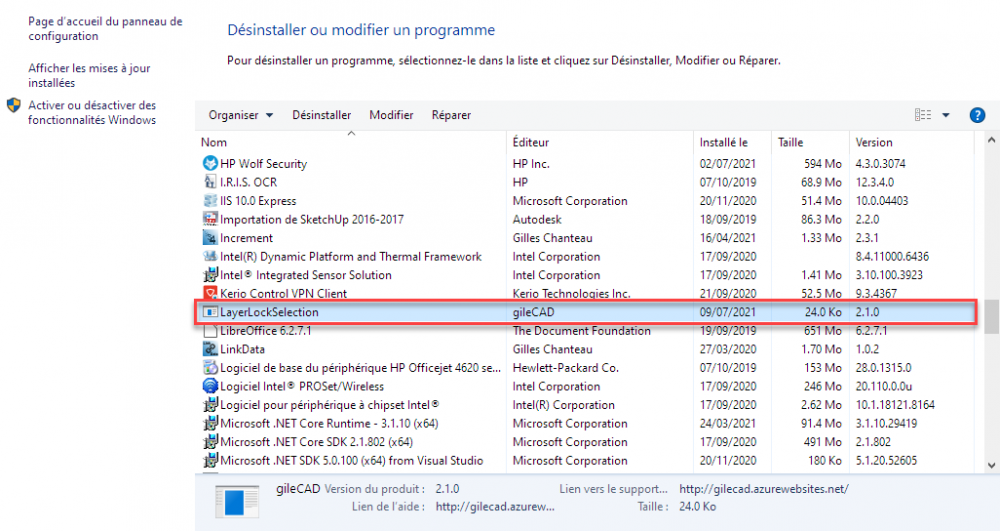The height and width of the screenshot is (531, 1000).
Task: Click the Microsoft .NET Core Runtime 3.1.10 icon
Action: [x=210, y=423]
